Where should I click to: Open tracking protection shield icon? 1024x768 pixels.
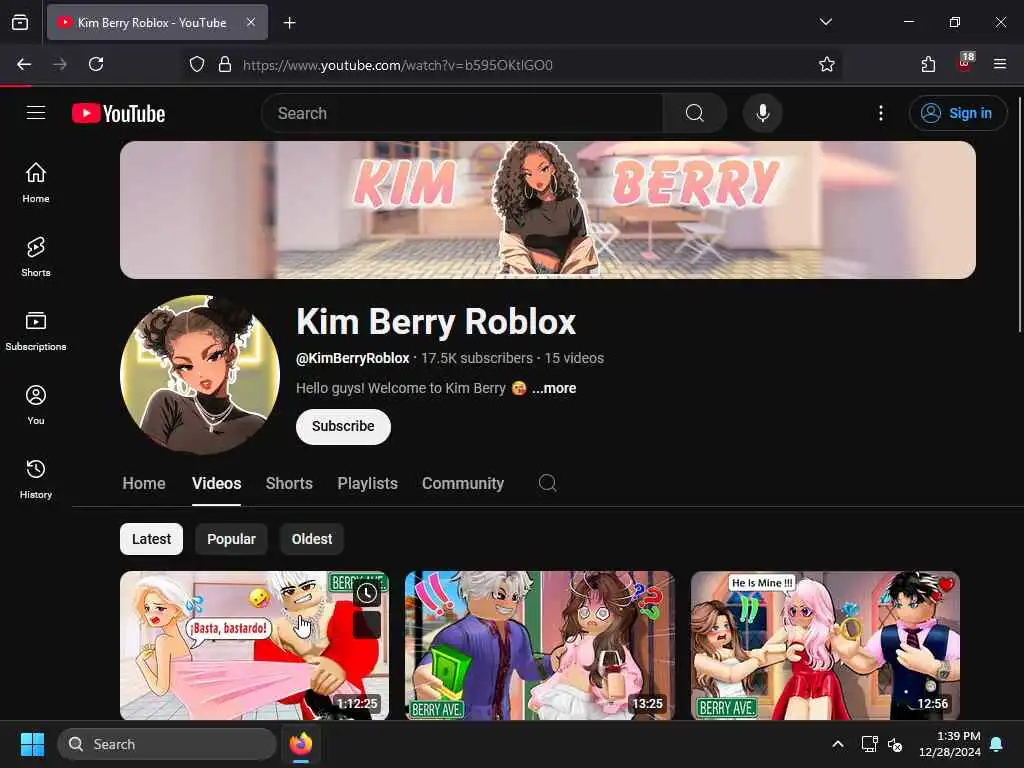[x=197, y=64]
